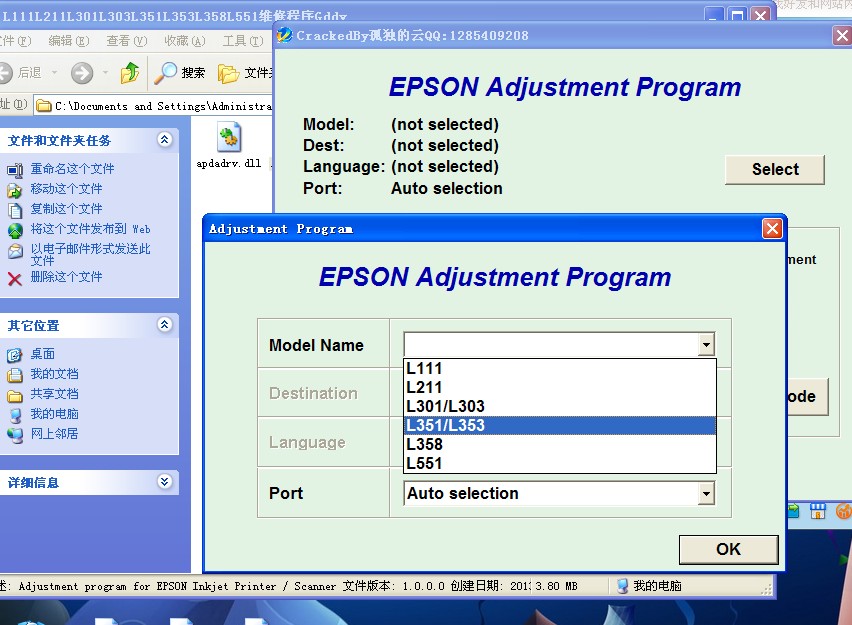This screenshot has height=625, width=852.
Task: Click the 后退 dropdown arrow
Action: tap(54, 73)
